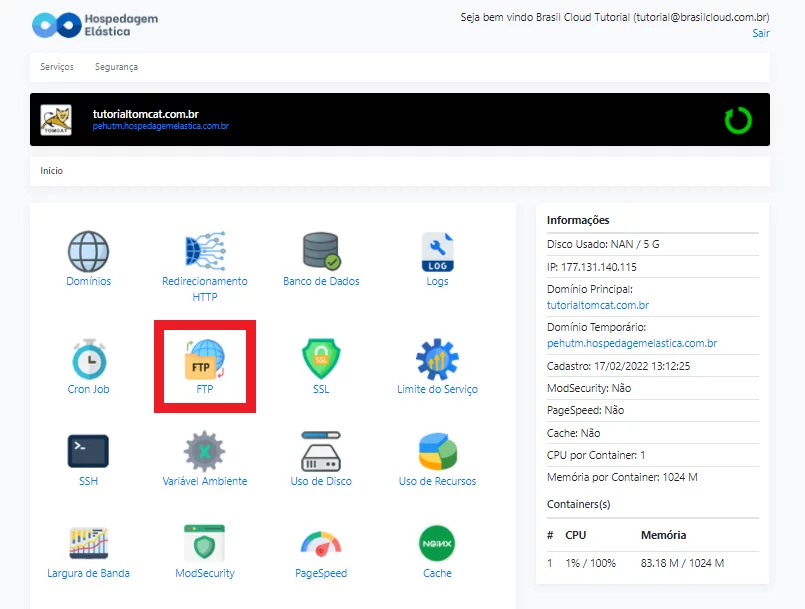Viewport: 805px width, 609px height.
Task: Open the ModSecurity shield icon
Action: click(205, 543)
